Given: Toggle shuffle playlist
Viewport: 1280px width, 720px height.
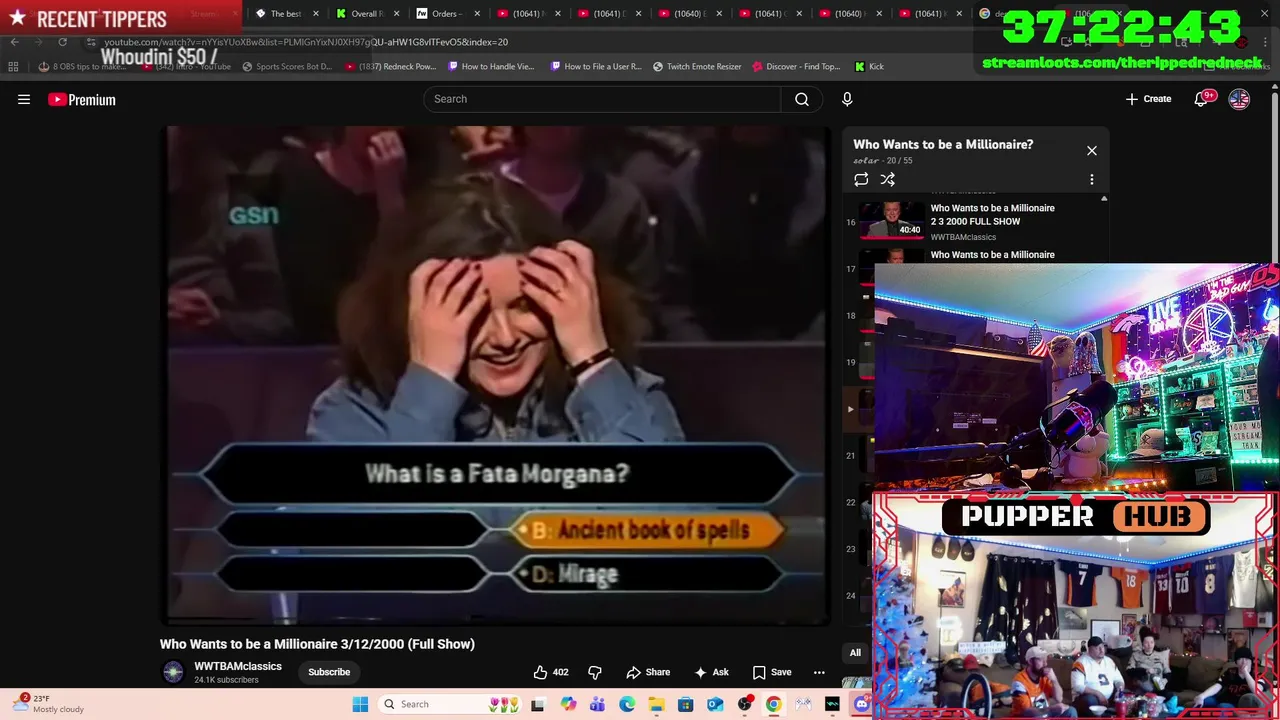Looking at the screenshot, I should pyautogui.click(x=887, y=179).
